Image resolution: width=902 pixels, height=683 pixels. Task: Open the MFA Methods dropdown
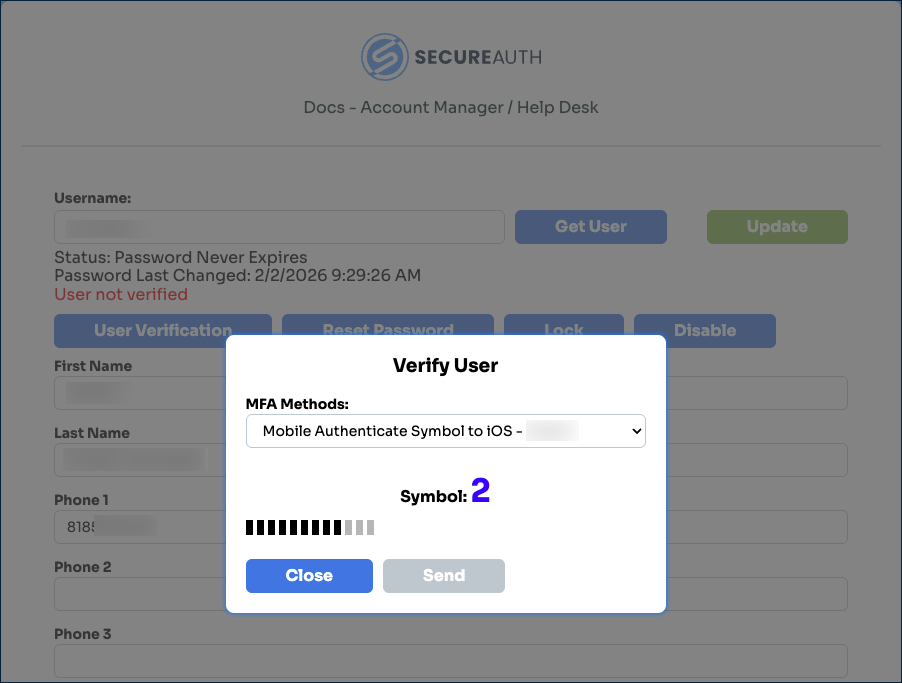click(x=445, y=431)
